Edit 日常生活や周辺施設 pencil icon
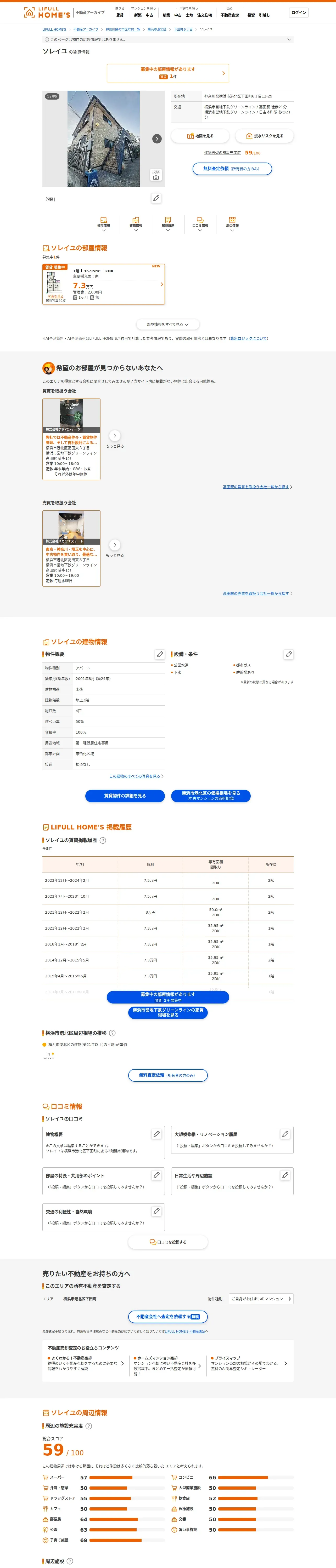The height and width of the screenshot is (1568, 336). coord(285,1175)
